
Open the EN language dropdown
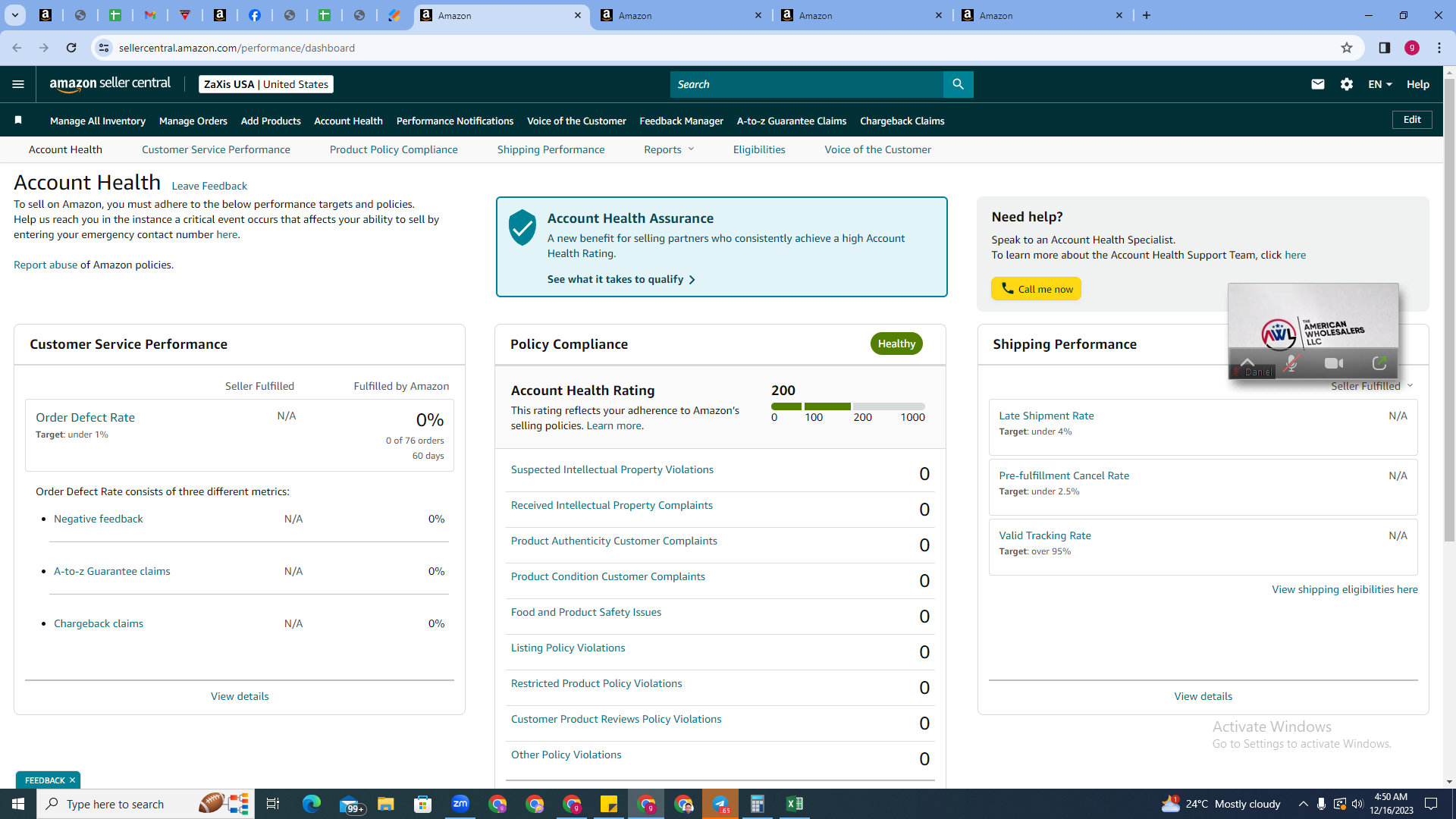1380,84
